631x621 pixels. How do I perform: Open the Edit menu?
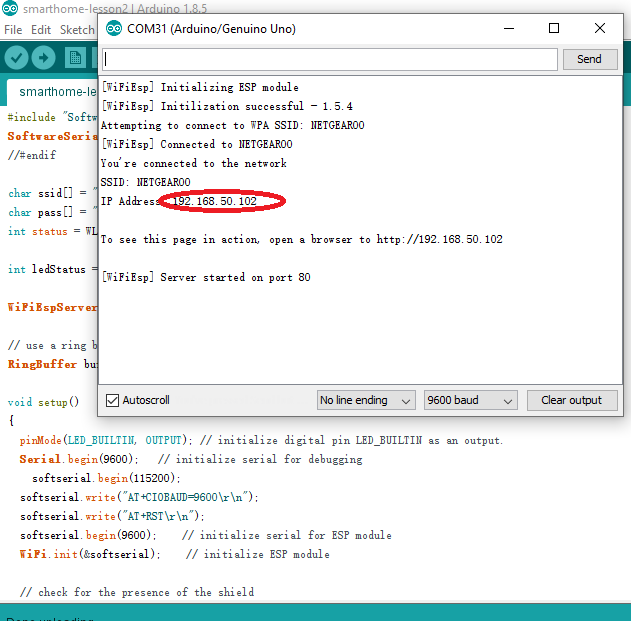(41, 30)
